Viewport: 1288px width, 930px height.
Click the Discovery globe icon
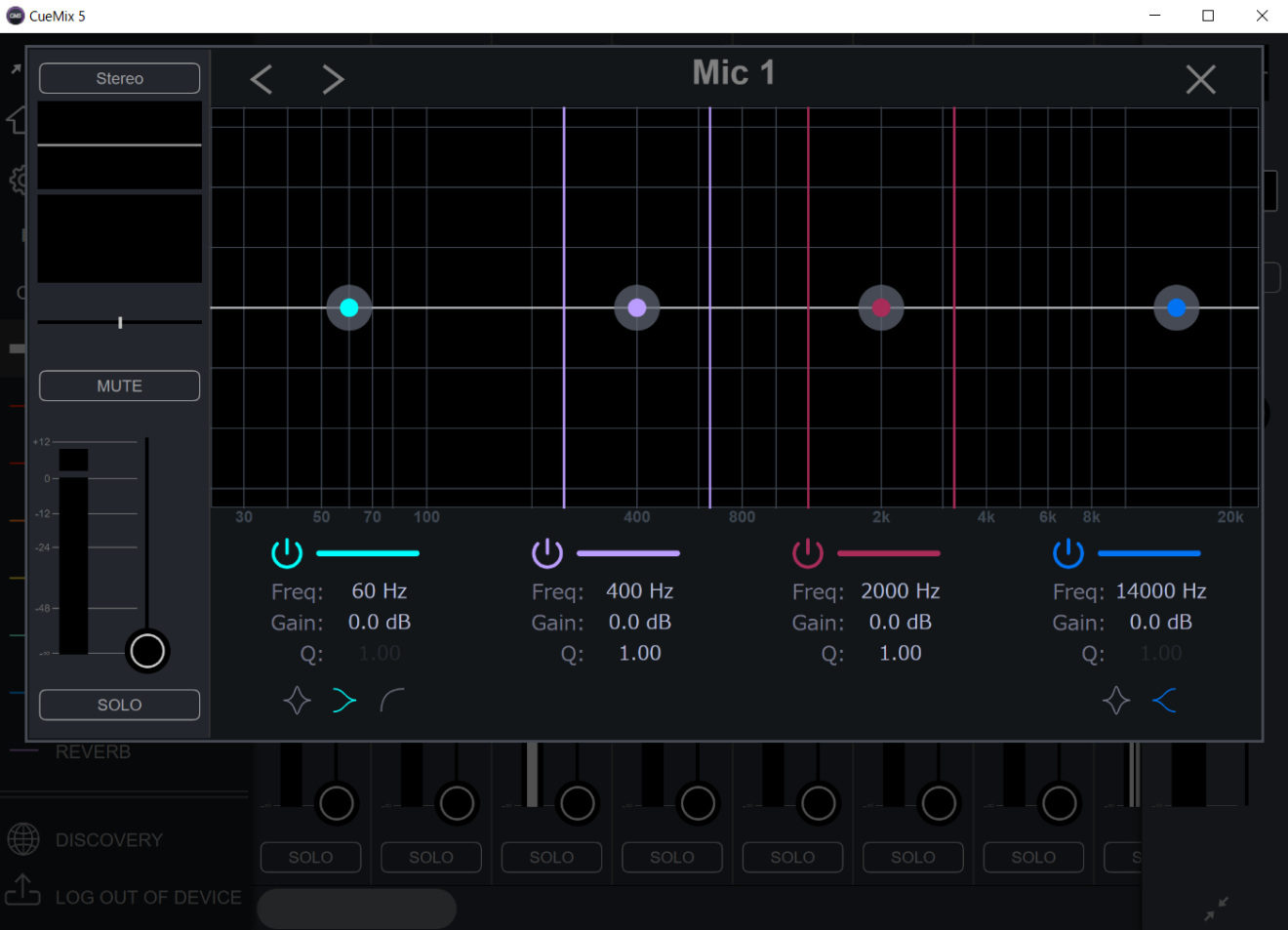[23, 839]
